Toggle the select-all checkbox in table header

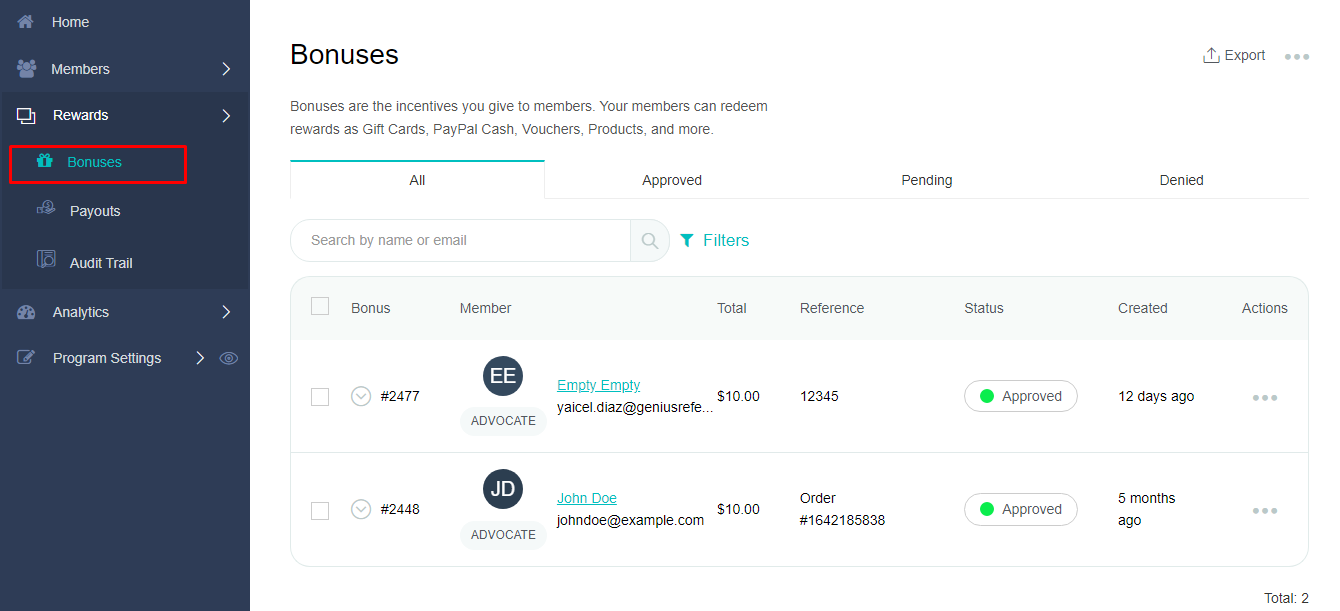tap(320, 306)
